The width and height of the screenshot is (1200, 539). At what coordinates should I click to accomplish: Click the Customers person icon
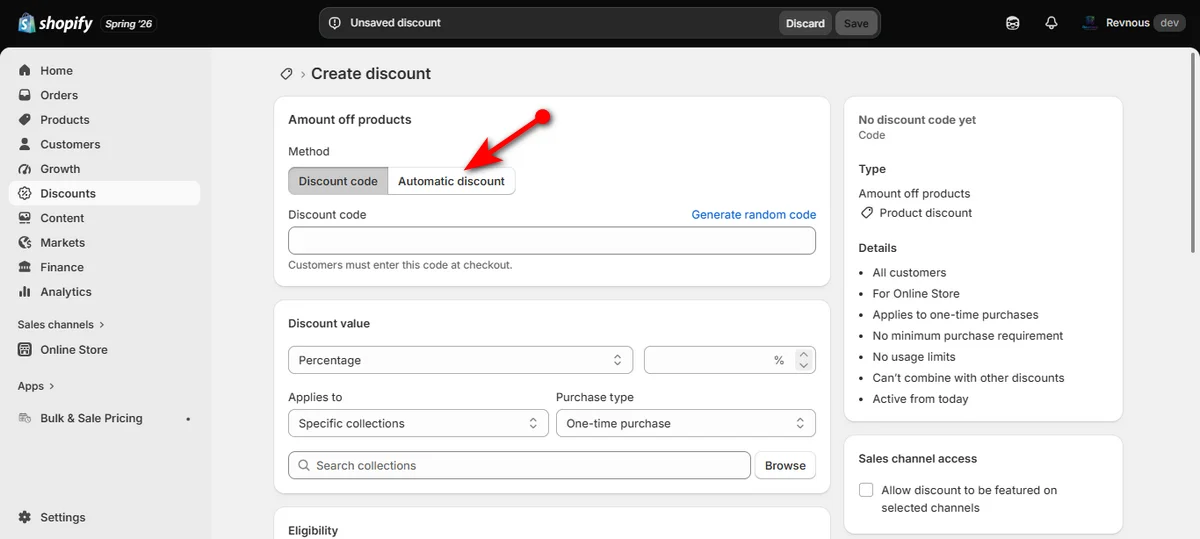point(25,144)
